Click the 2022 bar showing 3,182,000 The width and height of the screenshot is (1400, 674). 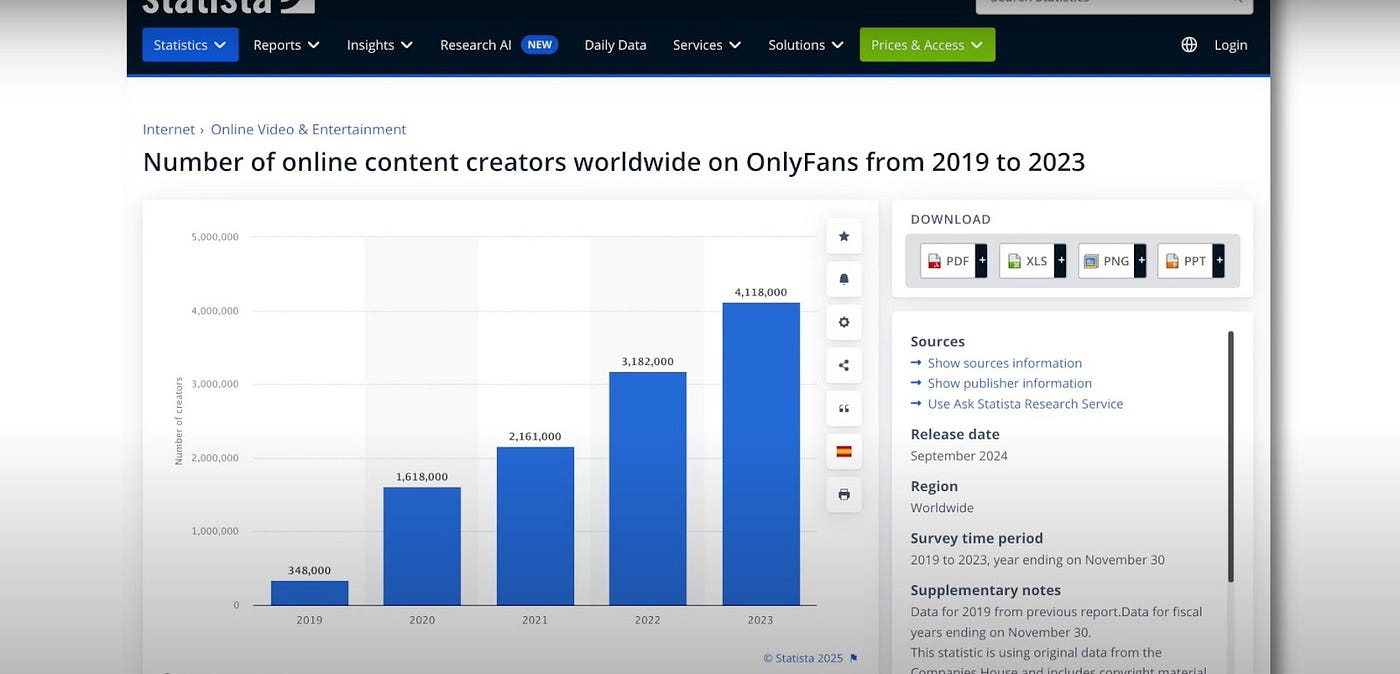pyautogui.click(x=648, y=489)
